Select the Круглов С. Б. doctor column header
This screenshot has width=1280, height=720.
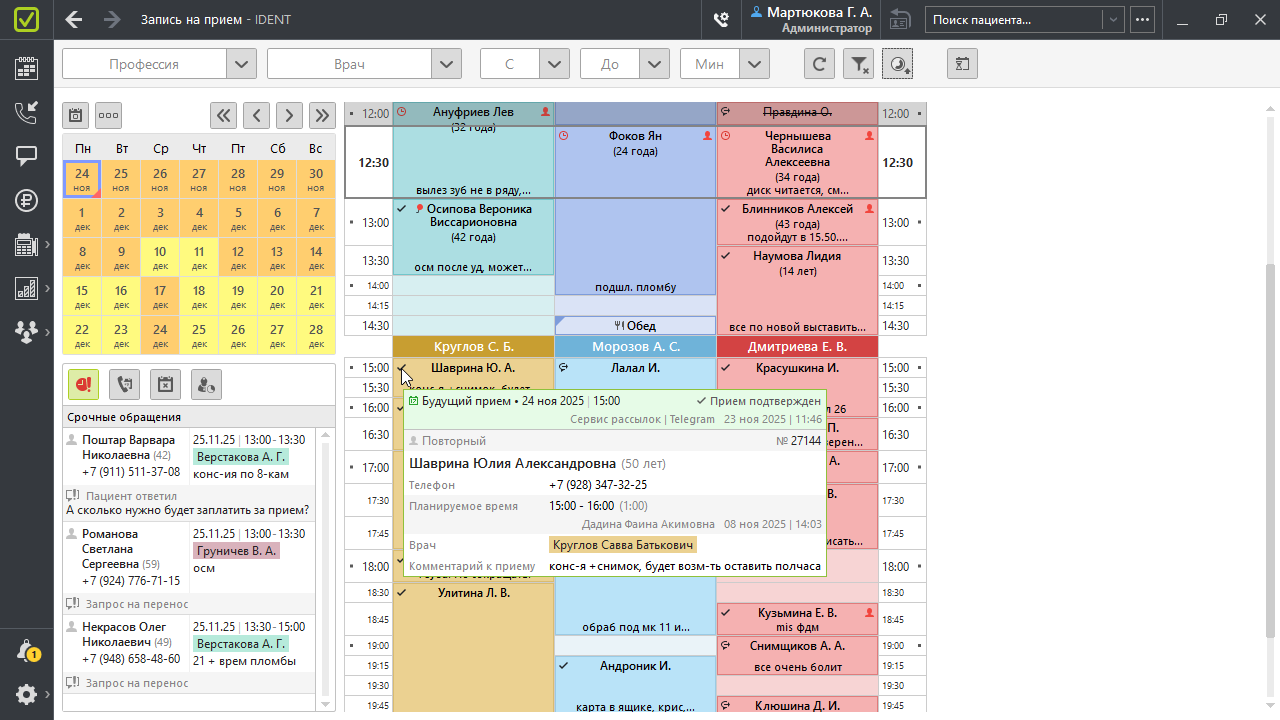point(473,347)
